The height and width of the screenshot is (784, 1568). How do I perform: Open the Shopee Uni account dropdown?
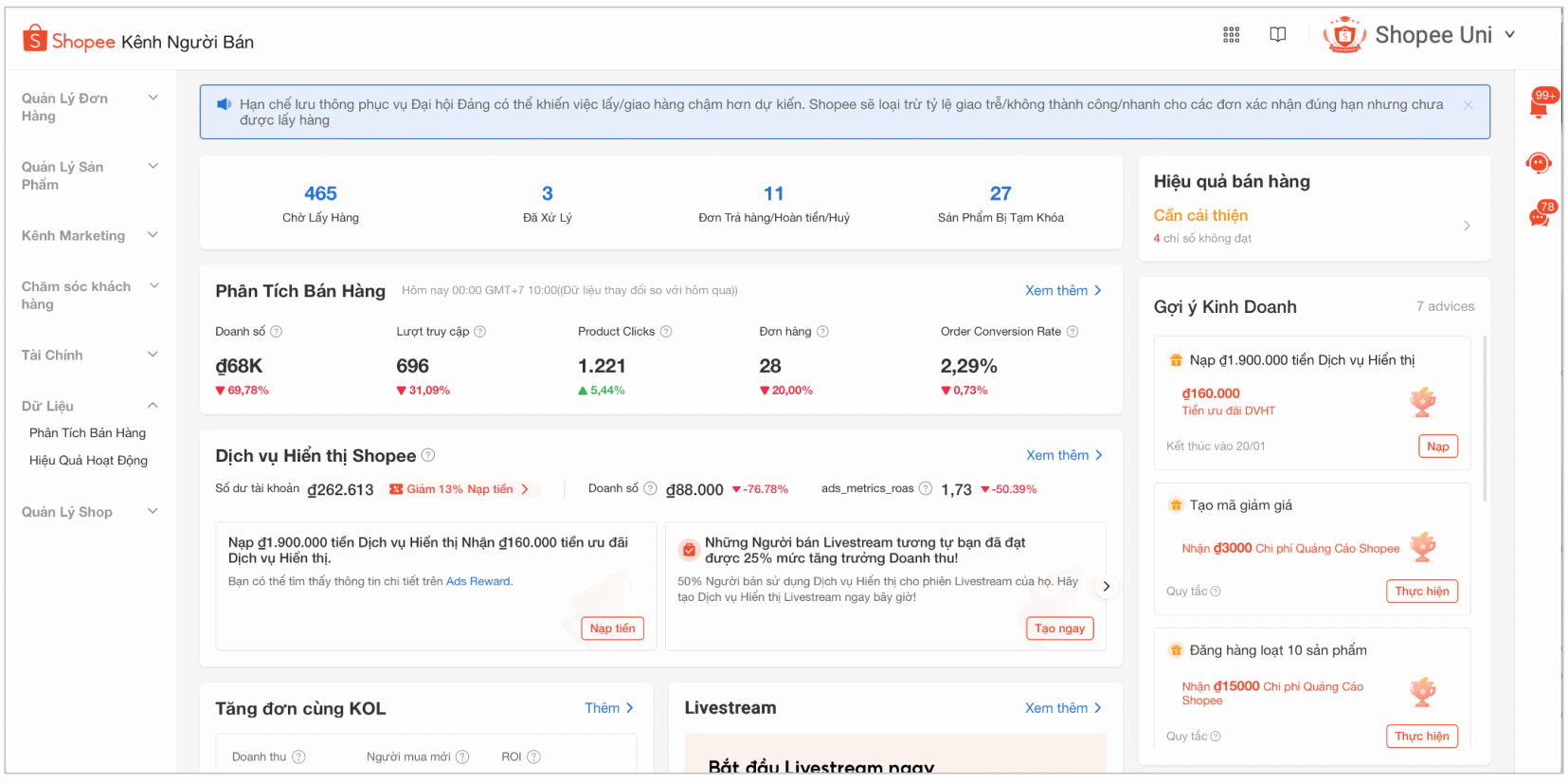click(x=1510, y=35)
